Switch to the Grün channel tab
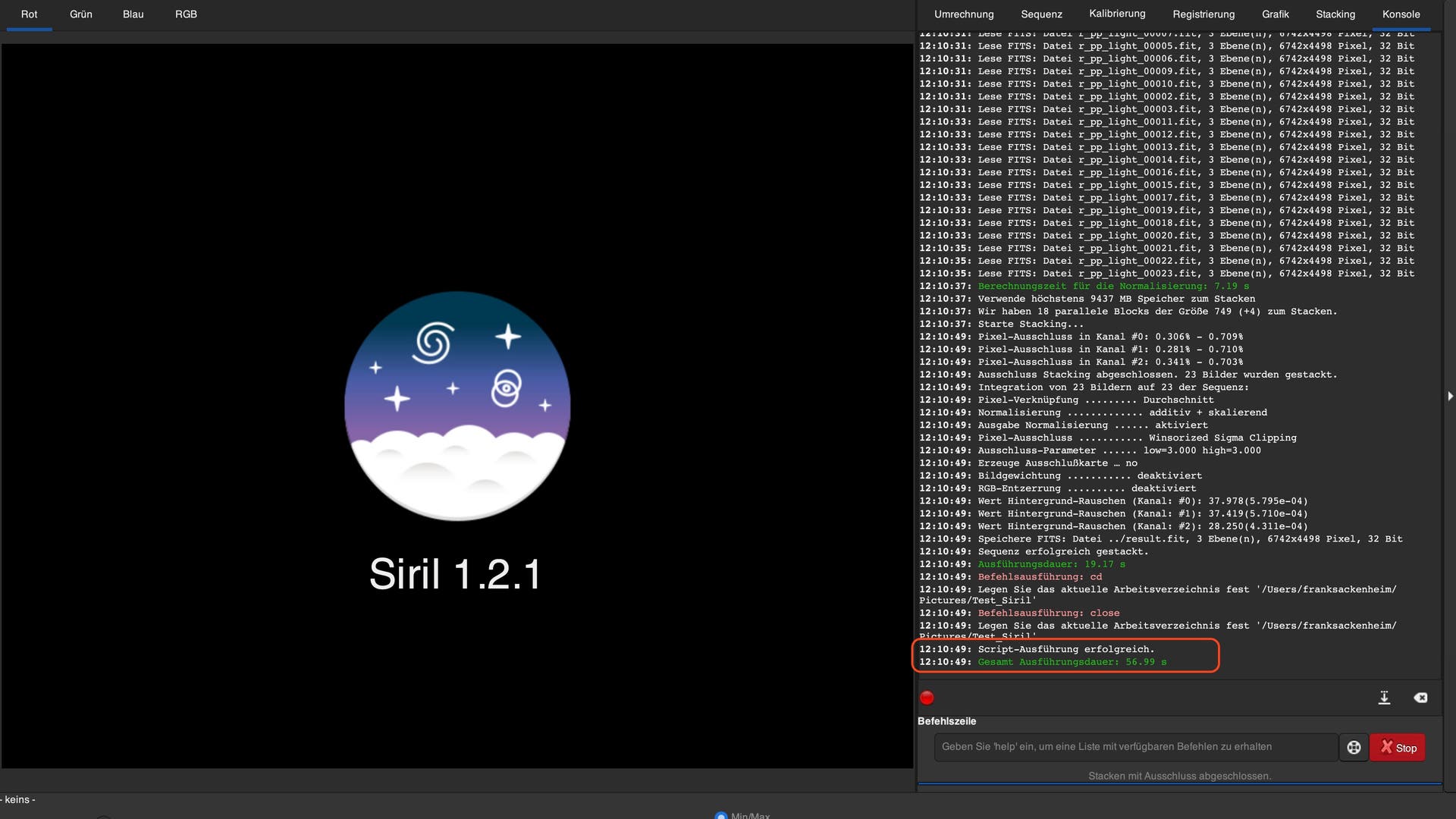 point(81,14)
